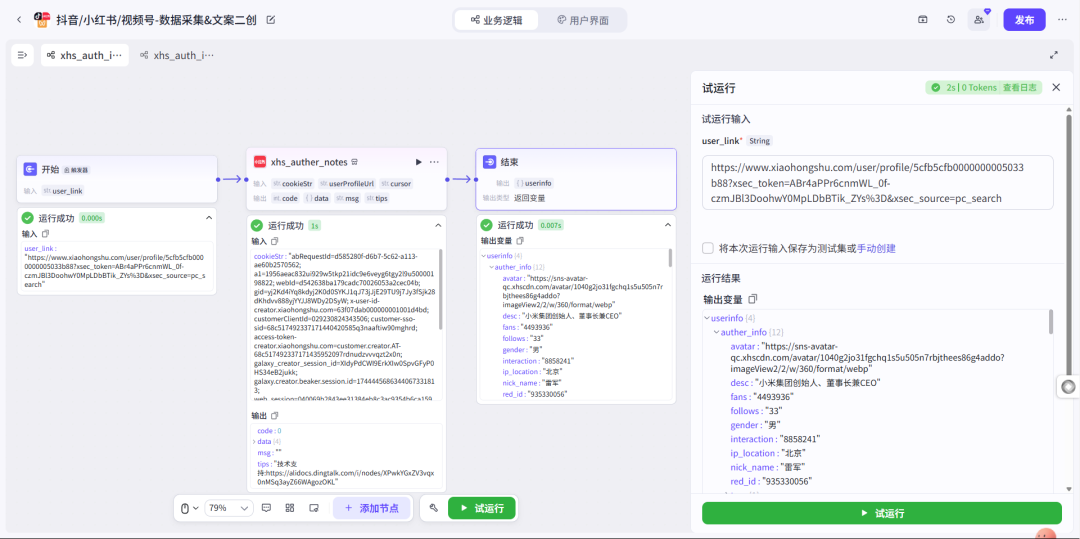Open the version history clock icon
The image size is (1080, 539).
(951, 19)
